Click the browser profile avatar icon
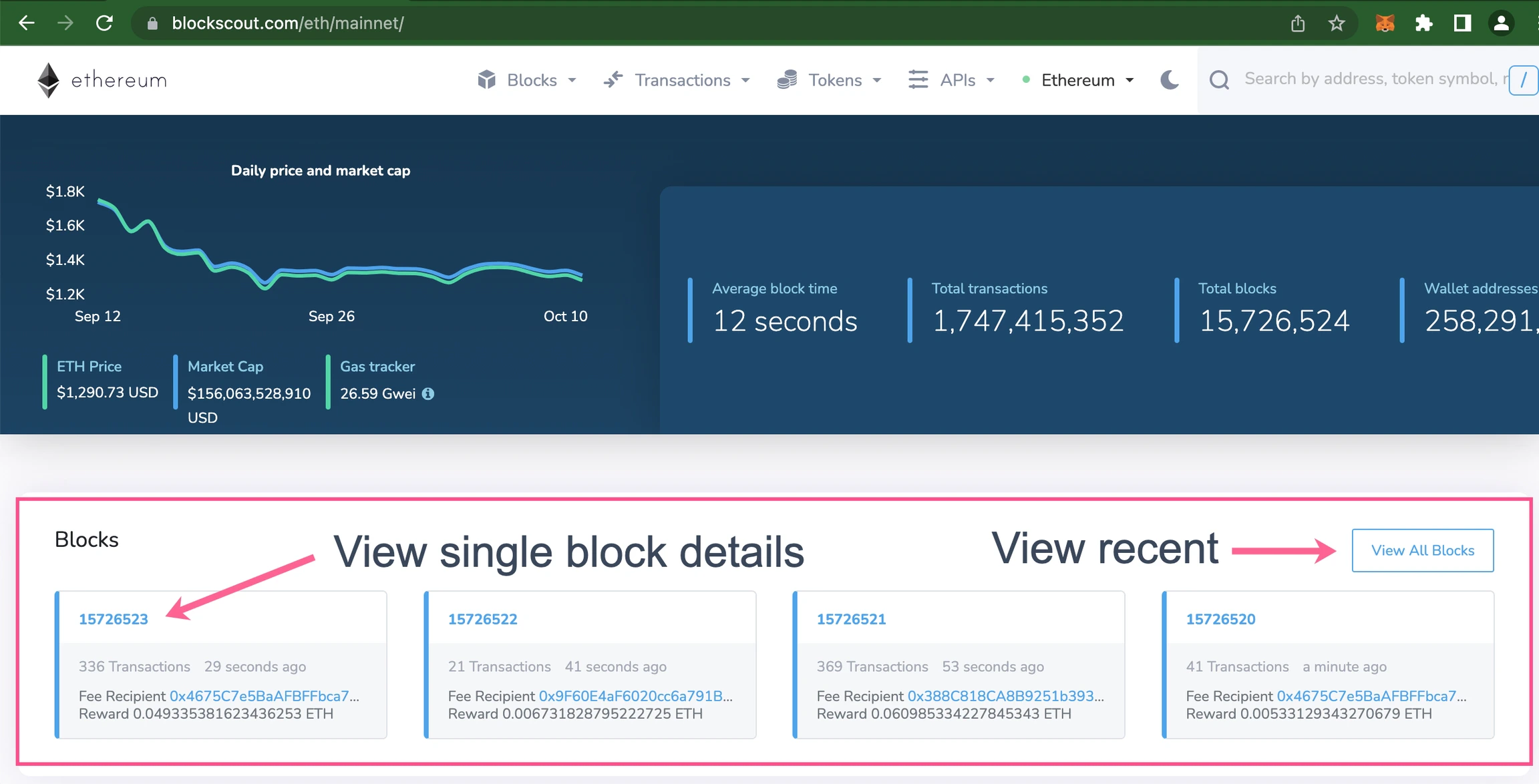Image resolution: width=1539 pixels, height=784 pixels. point(1501,23)
